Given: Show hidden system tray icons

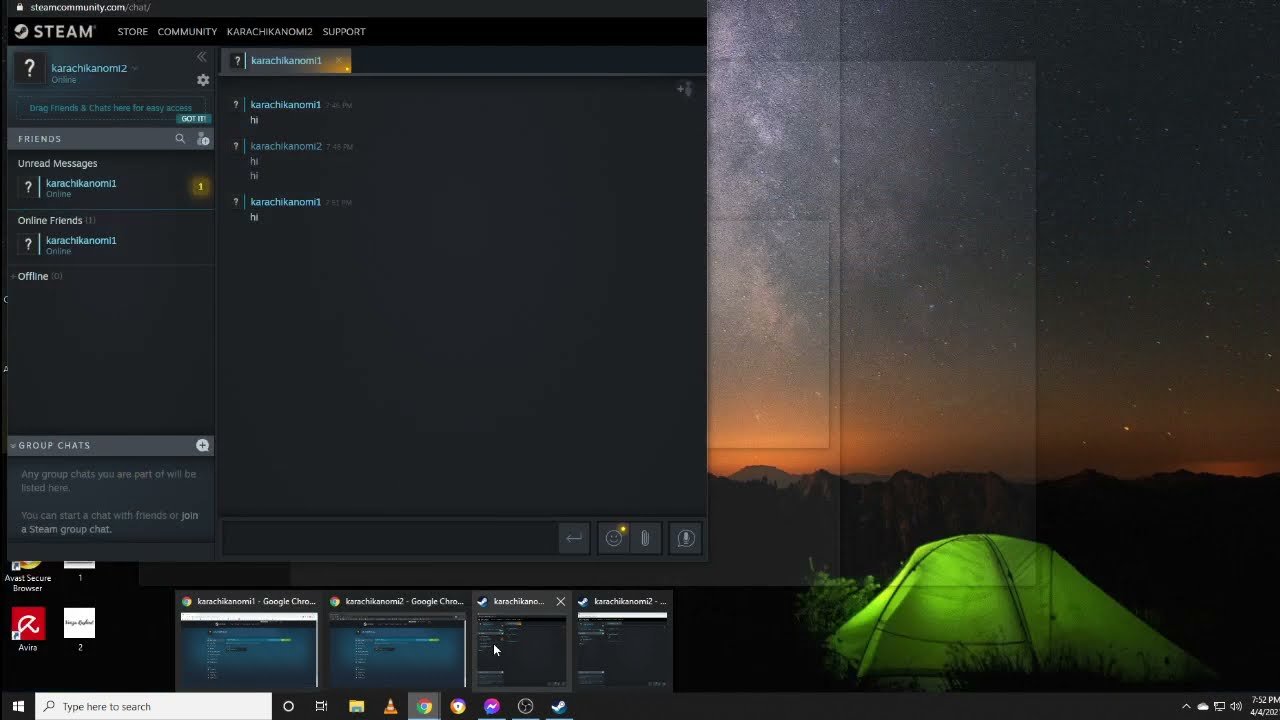Looking at the screenshot, I should tap(1186, 706).
